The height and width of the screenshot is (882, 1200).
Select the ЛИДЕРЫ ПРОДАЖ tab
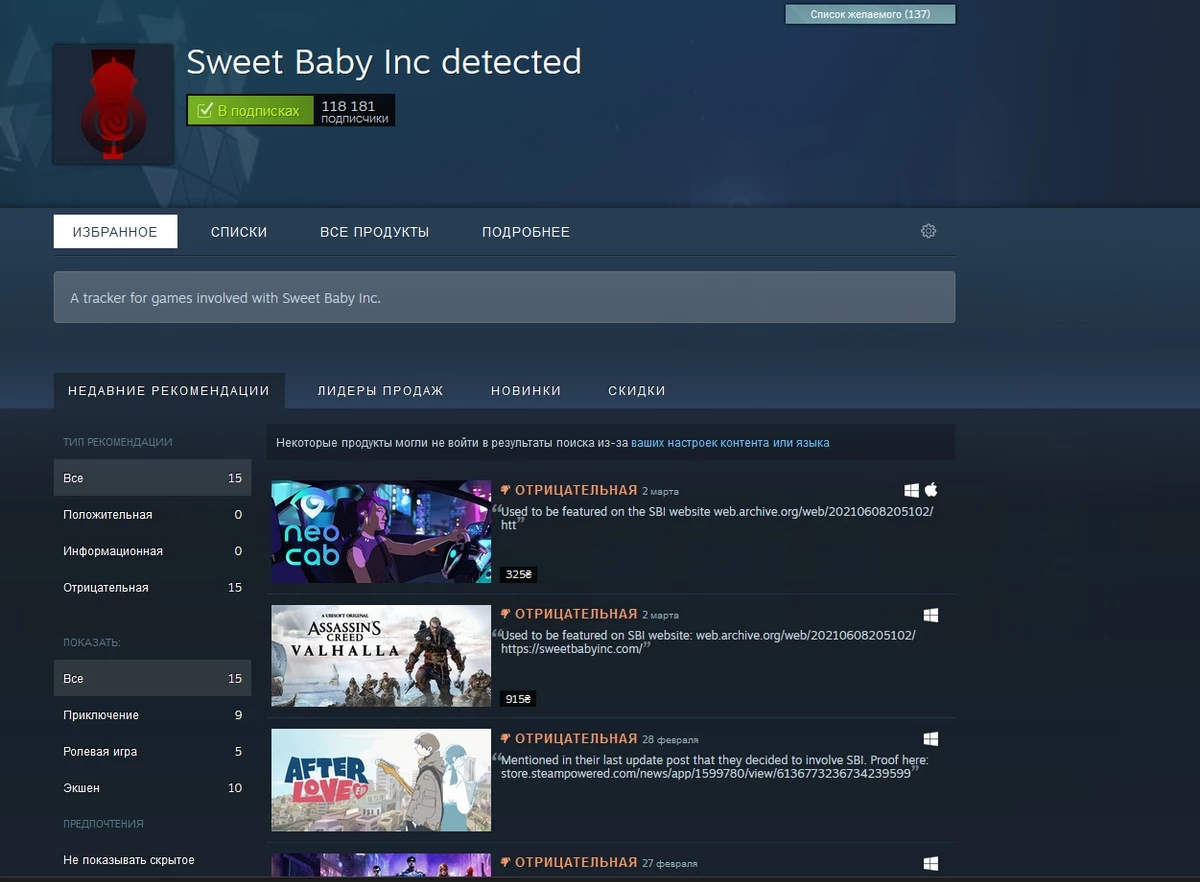380,391
